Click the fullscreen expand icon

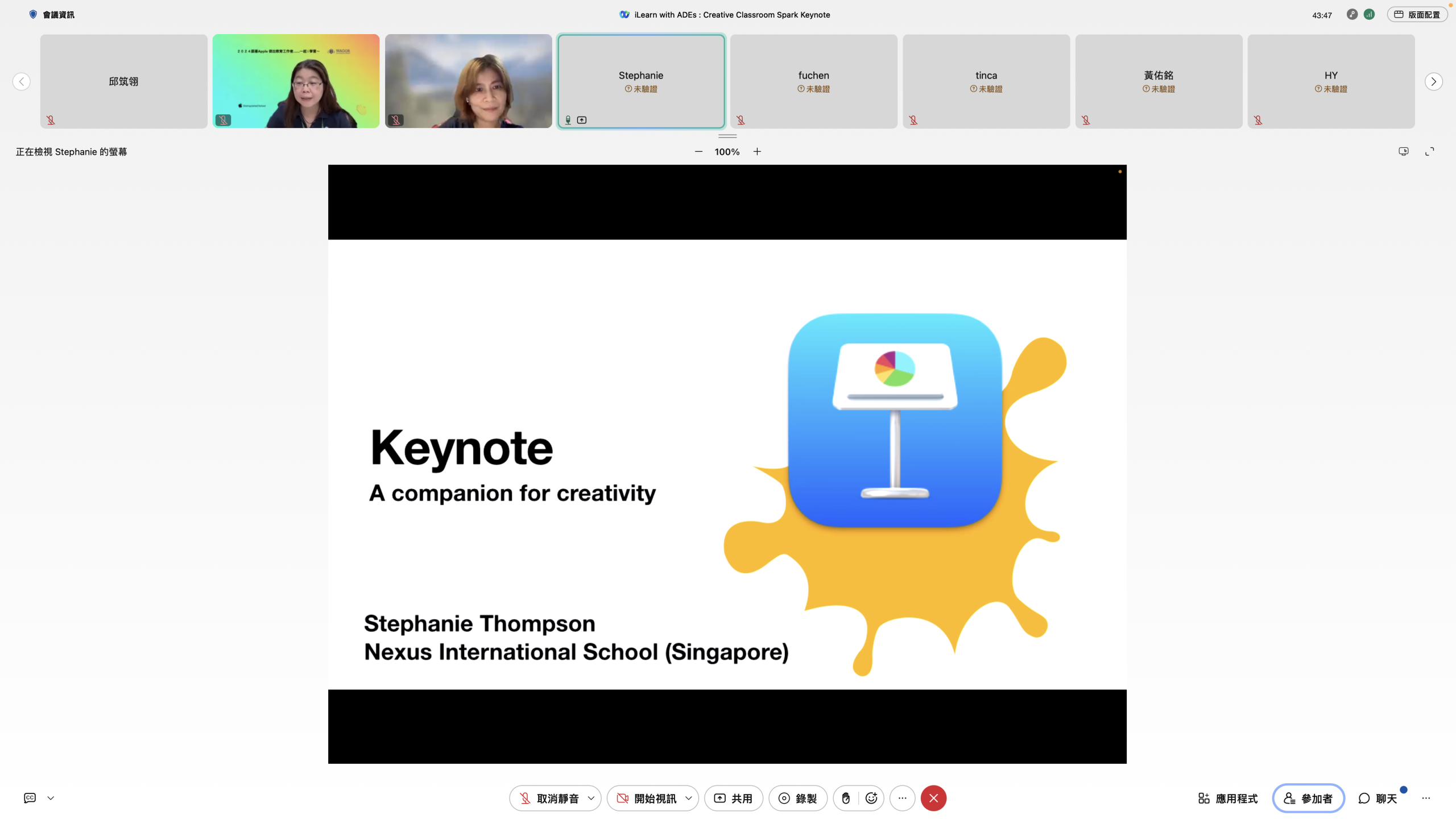[x=1429, y=151]
